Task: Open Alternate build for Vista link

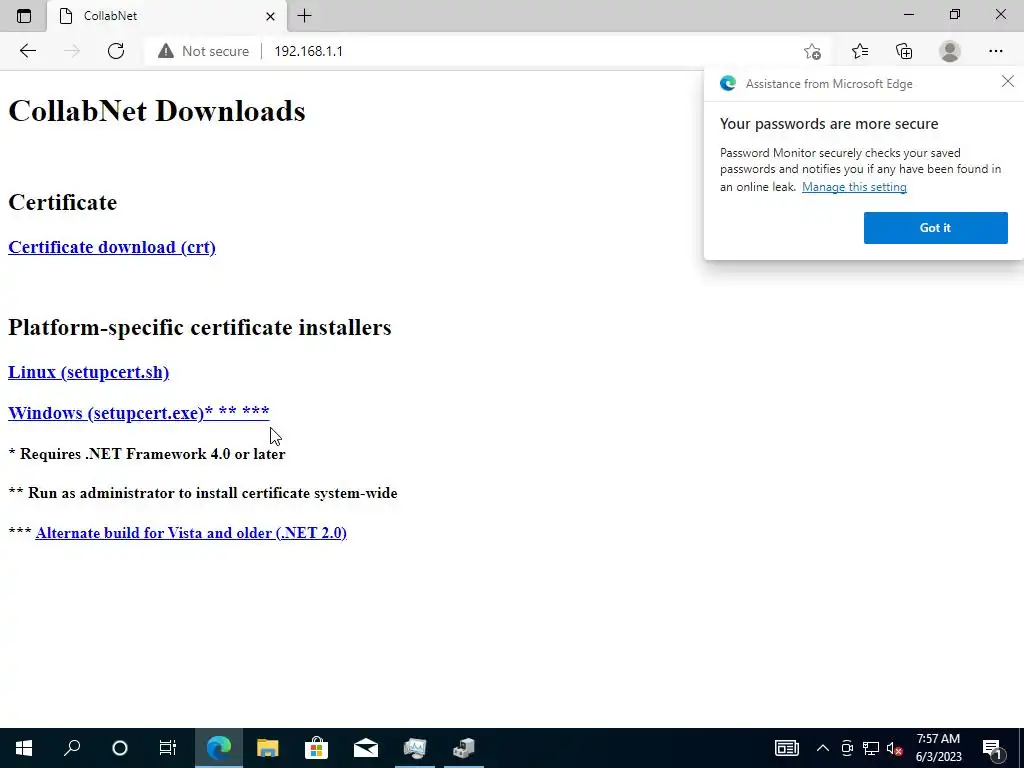Action: coord(191,533)
